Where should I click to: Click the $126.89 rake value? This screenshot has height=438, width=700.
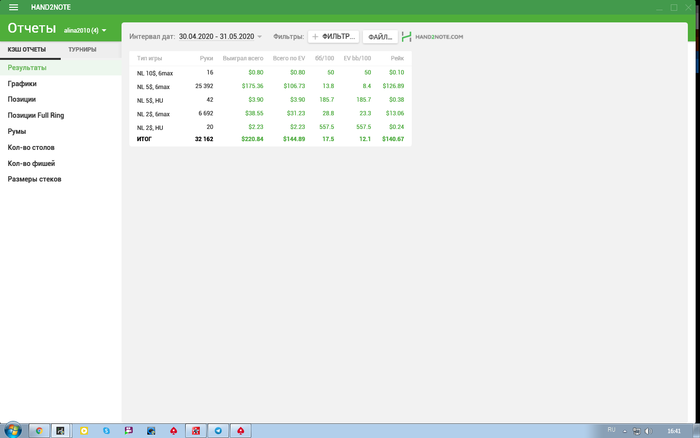393,86
